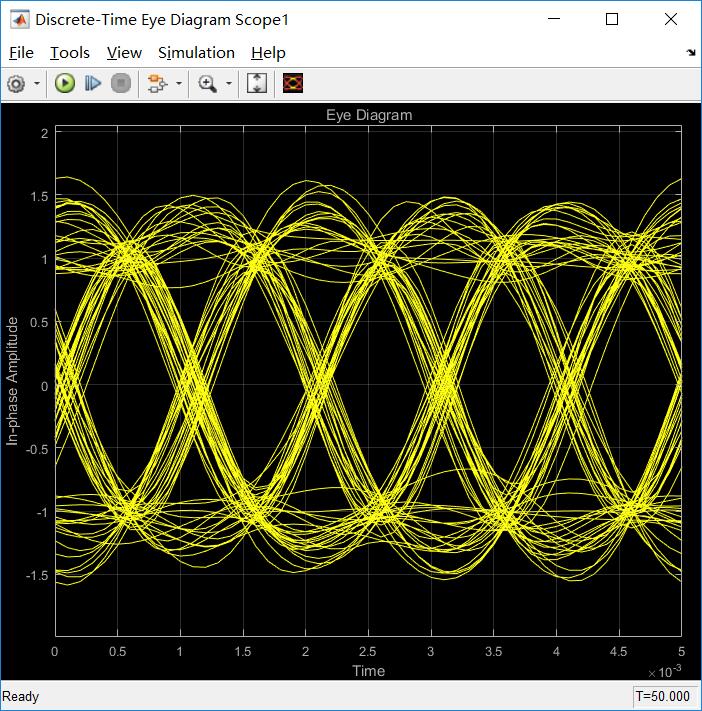Open the zoom tool dropdown arrow
702x711 pixels.
point(229,84)
